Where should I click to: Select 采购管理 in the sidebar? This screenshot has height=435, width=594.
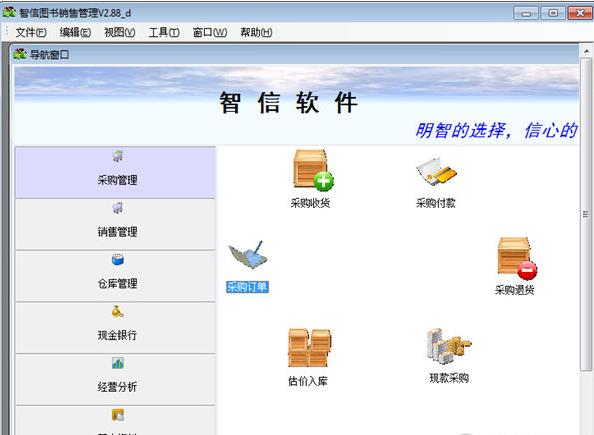(x=116, y=172)
